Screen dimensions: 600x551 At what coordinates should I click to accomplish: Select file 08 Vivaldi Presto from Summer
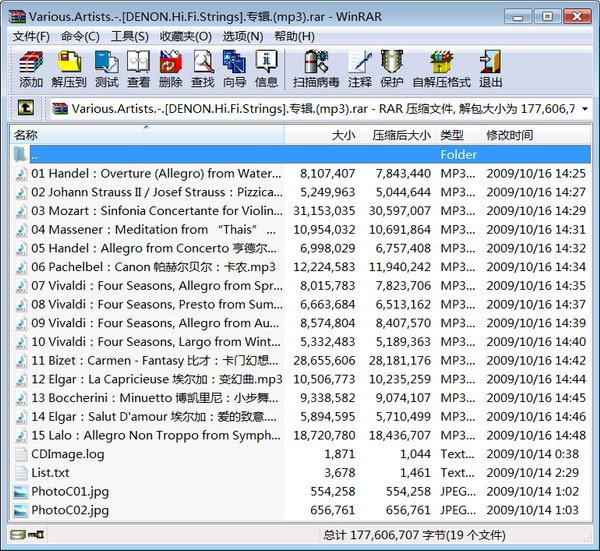(301, 305)
